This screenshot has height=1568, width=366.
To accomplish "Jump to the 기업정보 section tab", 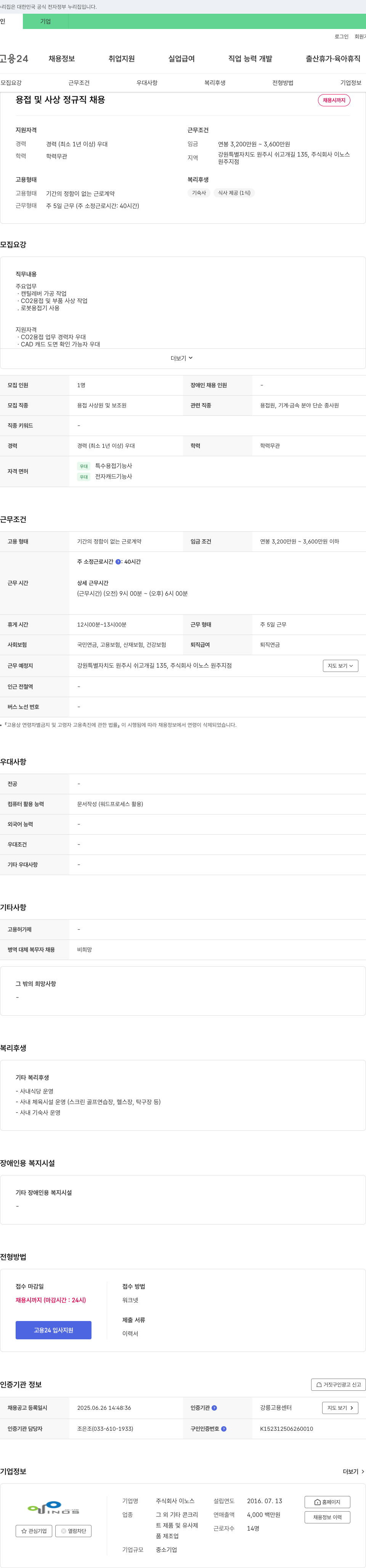I will 351,83.
